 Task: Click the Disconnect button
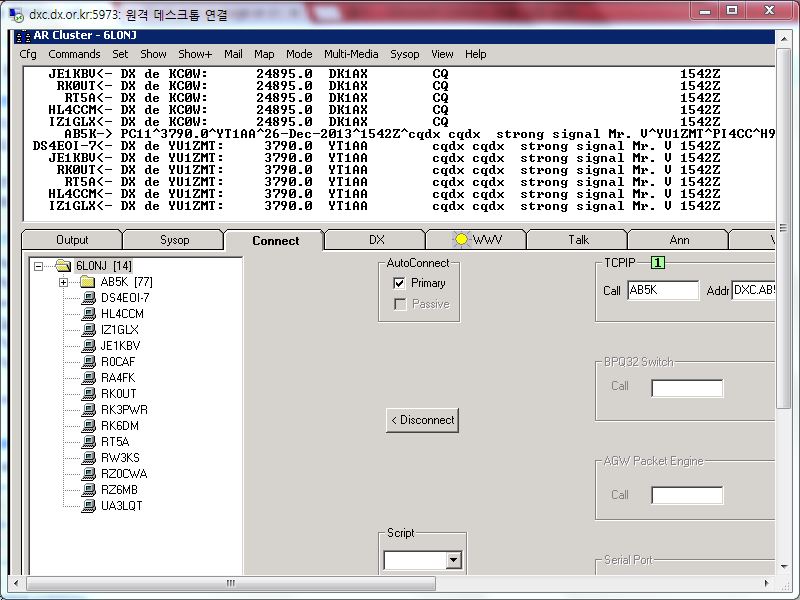[x=422, y=420]
